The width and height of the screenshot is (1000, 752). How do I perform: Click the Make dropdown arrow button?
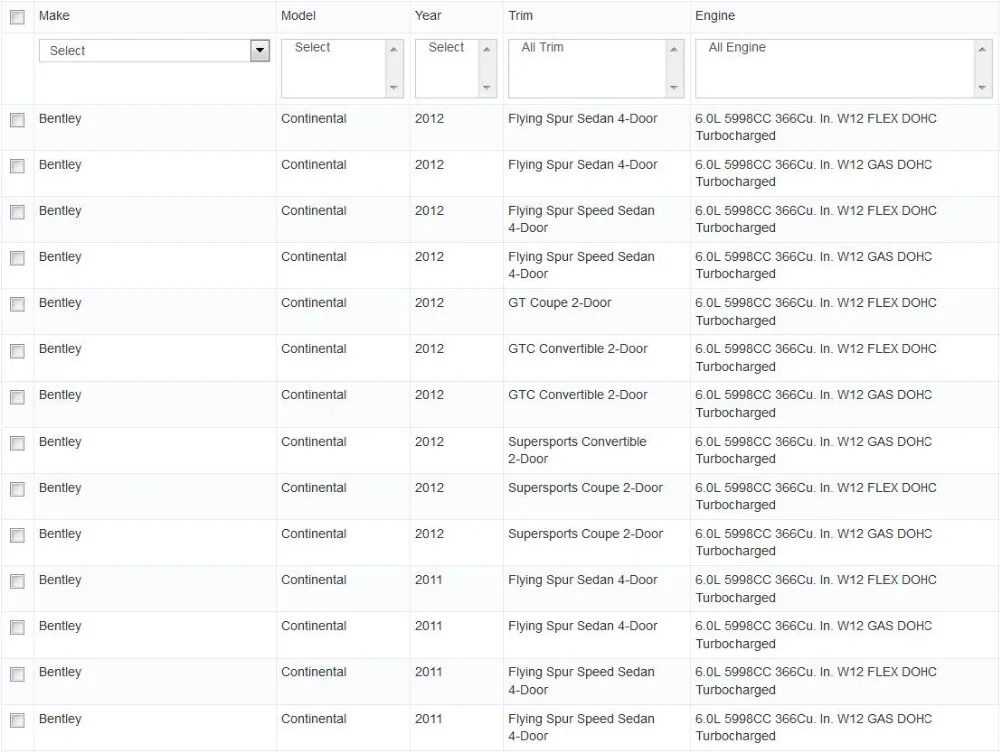260,50
